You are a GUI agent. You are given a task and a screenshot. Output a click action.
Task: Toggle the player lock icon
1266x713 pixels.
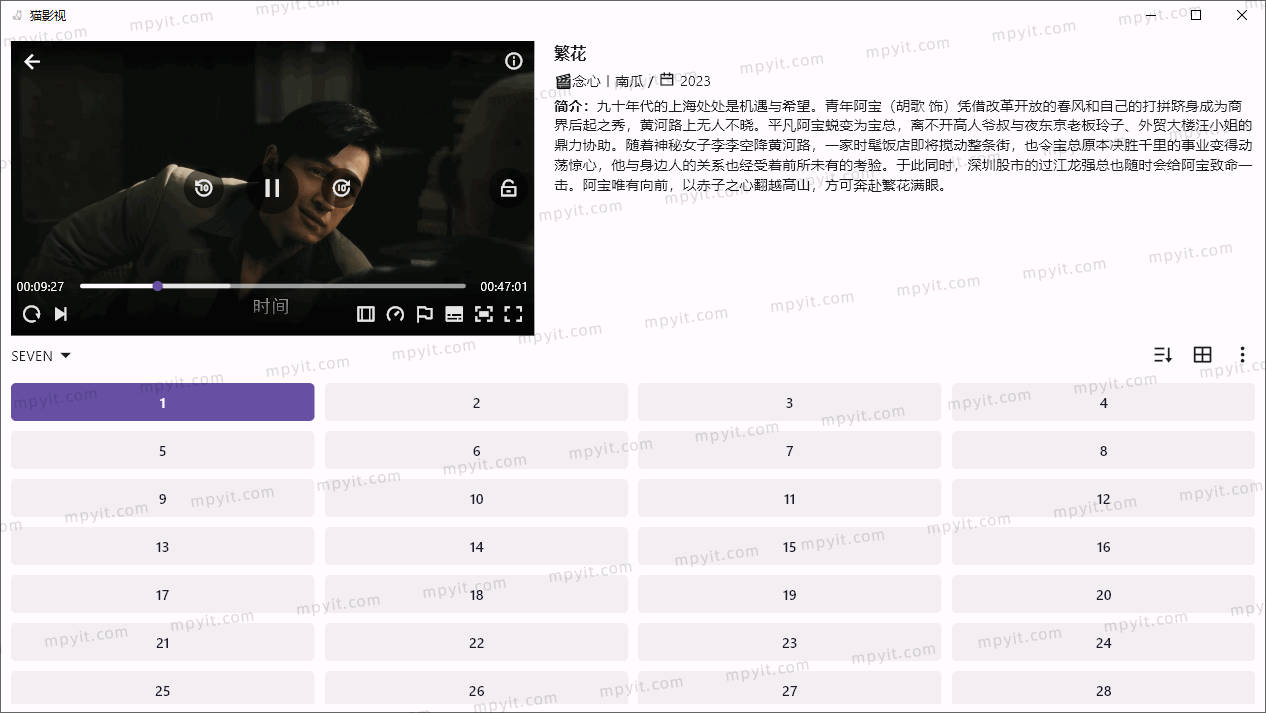pyautogui.click(x=509, y=187)
